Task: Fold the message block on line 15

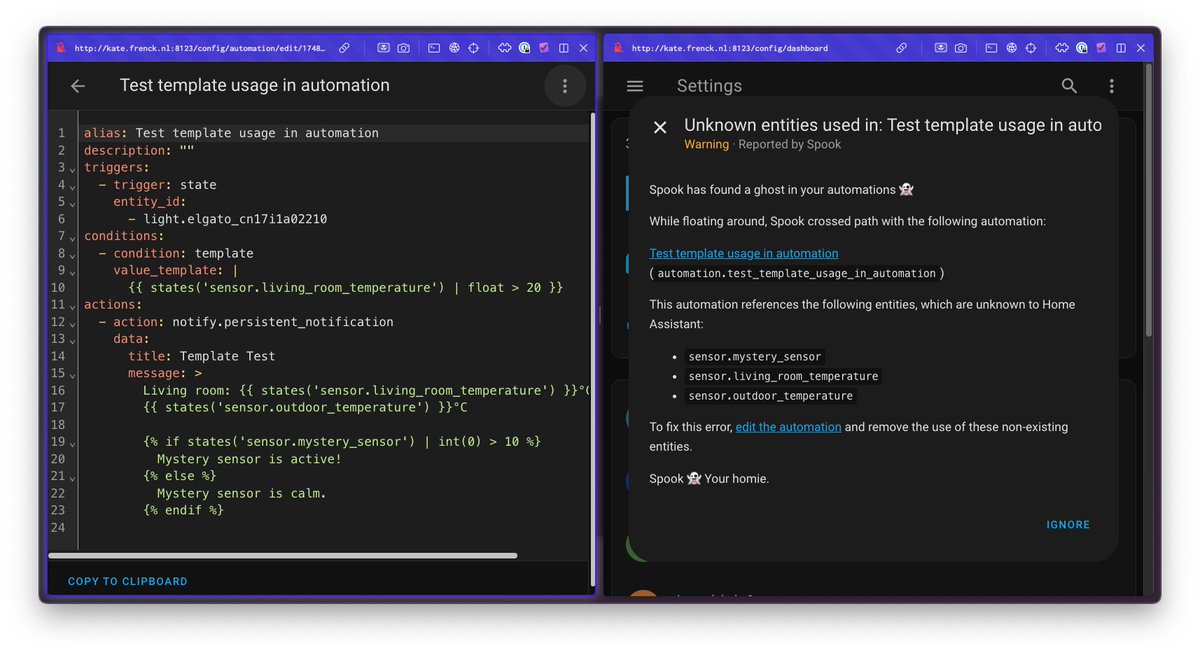Action: tap(72, 374)
